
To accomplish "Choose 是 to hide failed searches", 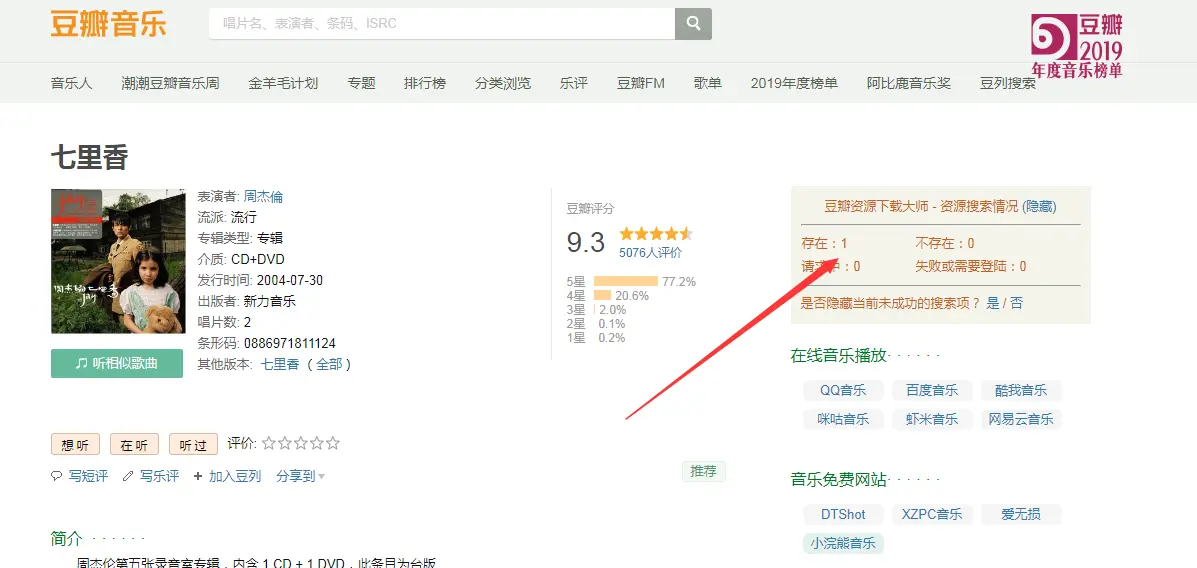I will (993, 303).
